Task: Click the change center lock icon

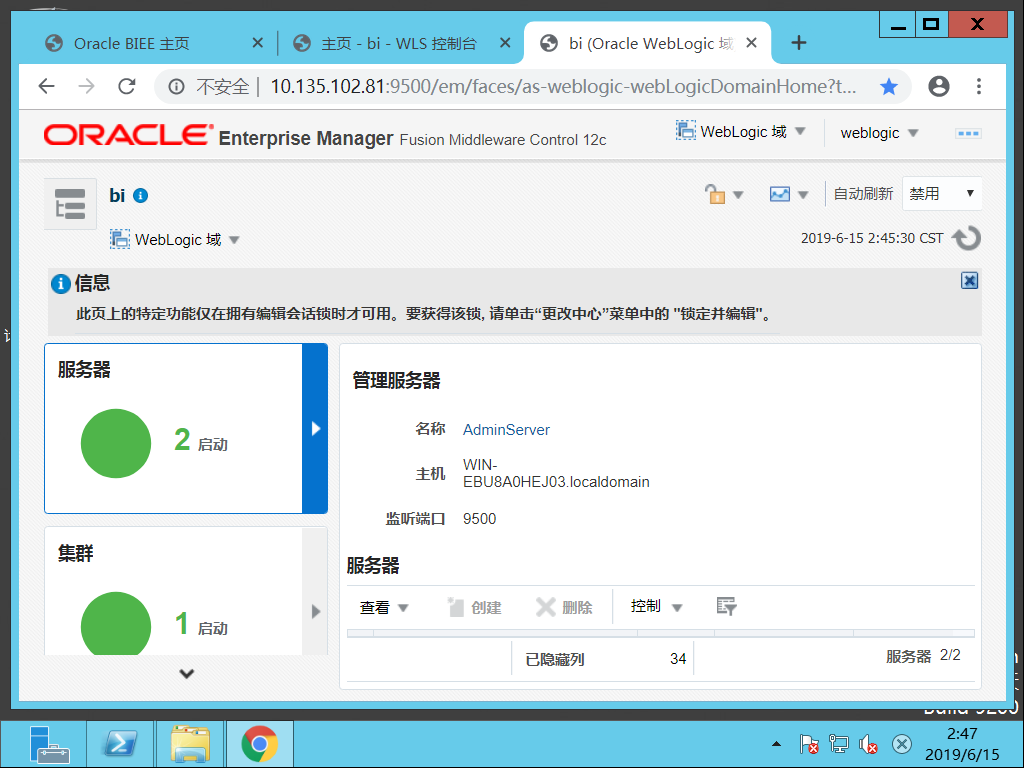Action: [x=718, y=193]
